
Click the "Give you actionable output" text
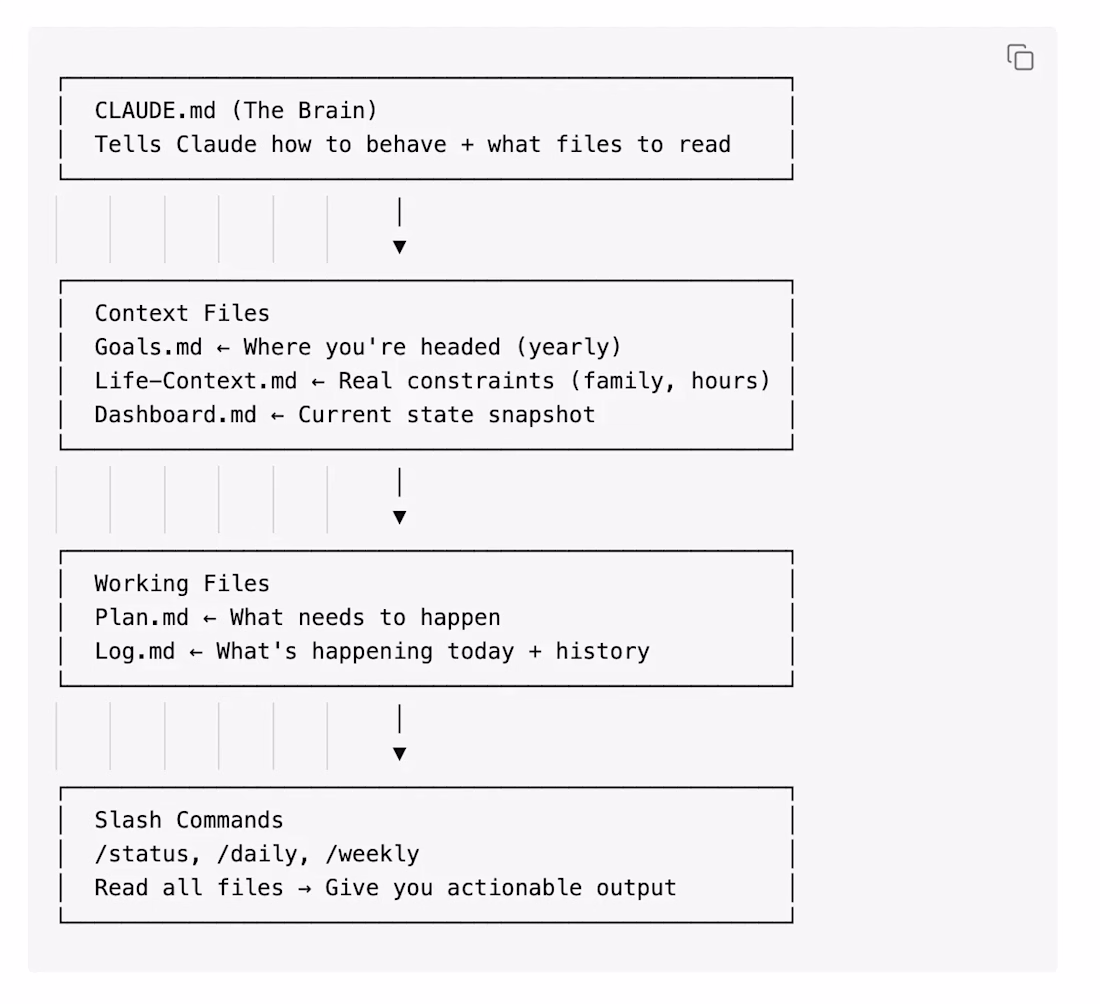(x=501, y=888)
